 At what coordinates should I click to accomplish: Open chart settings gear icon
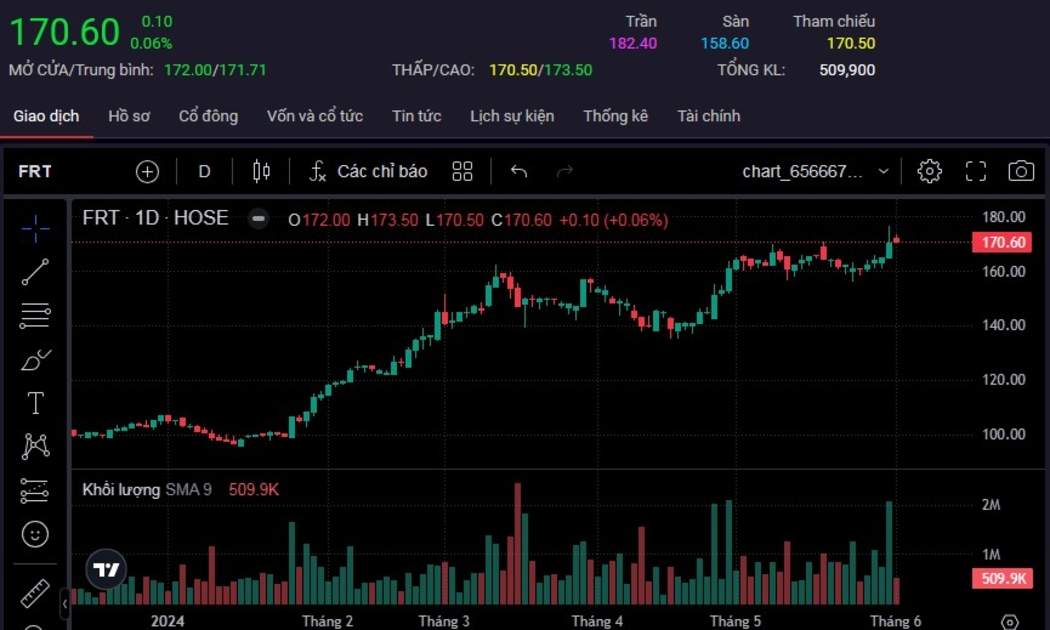929,171
